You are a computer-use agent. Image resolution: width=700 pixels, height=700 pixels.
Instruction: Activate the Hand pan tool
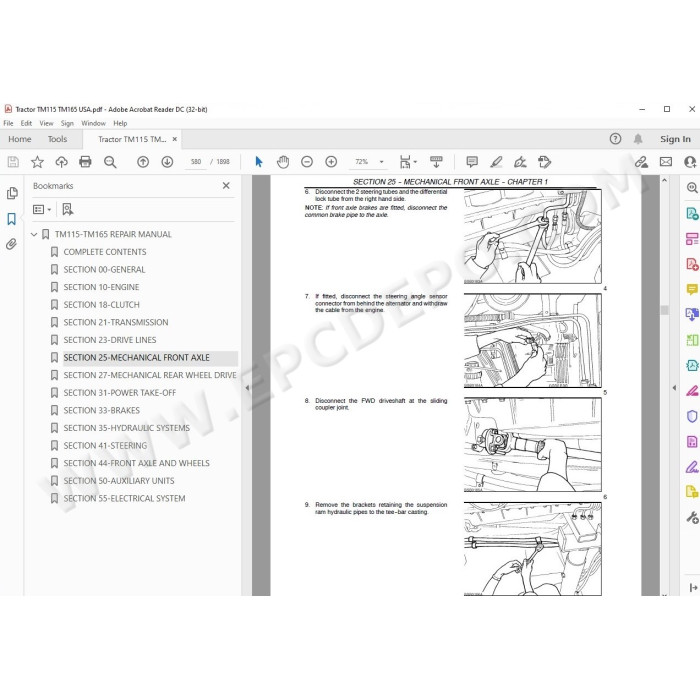click(283, 162)
